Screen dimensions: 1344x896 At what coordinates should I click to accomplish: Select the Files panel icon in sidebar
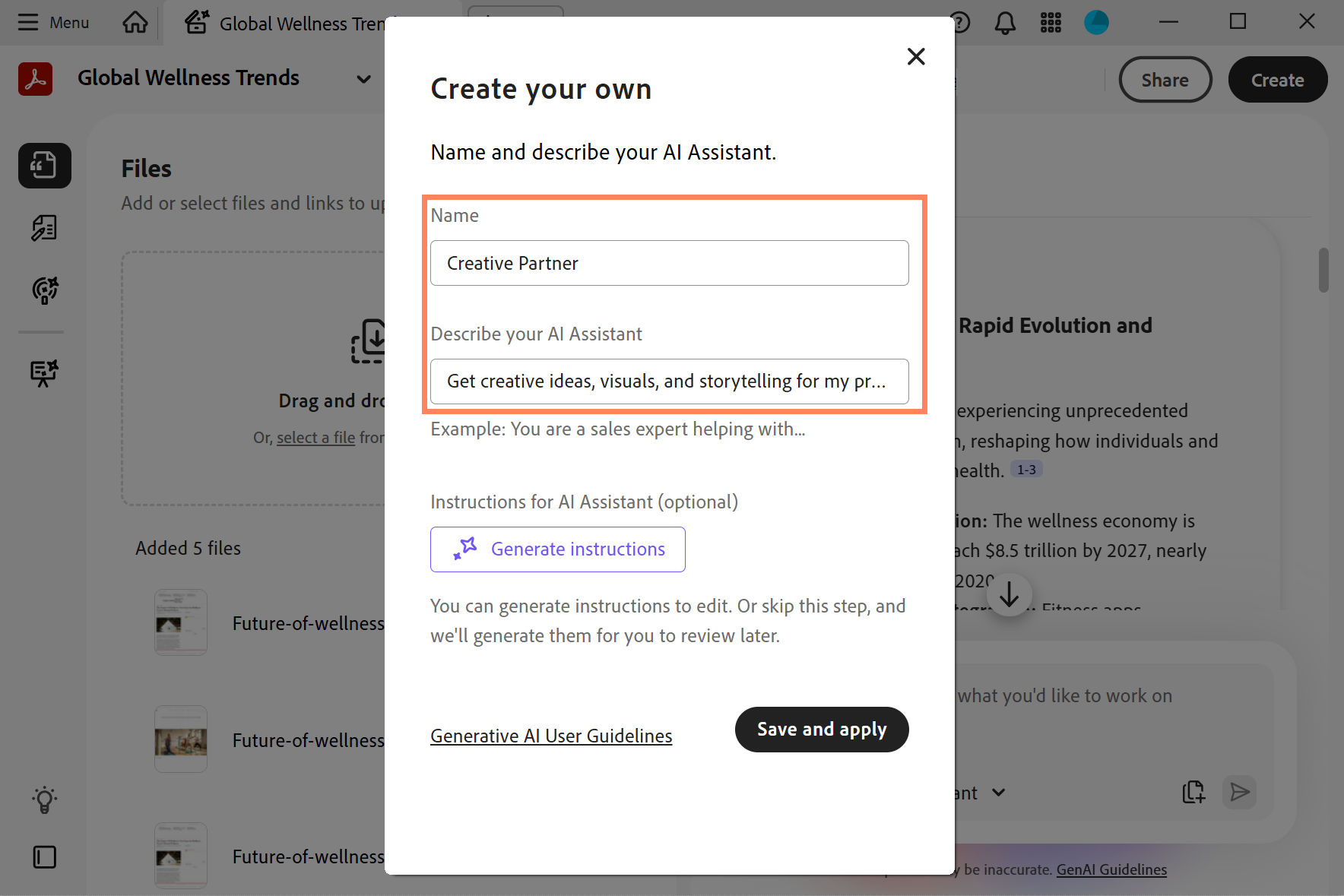pyautogui.click(x=44, y=166)
